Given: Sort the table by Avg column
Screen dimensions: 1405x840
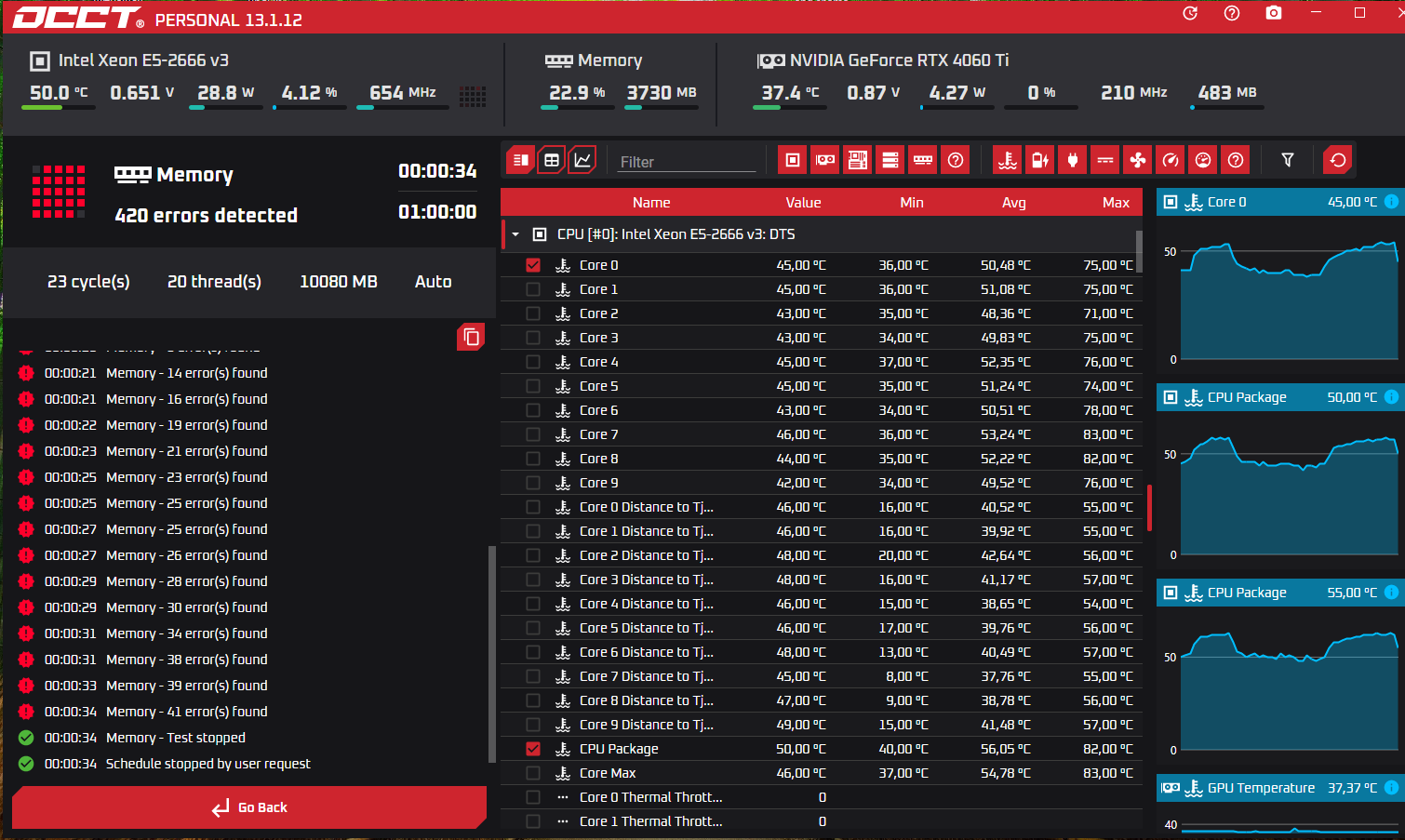Looking at the screenshot, I should tap(1014, 202).
